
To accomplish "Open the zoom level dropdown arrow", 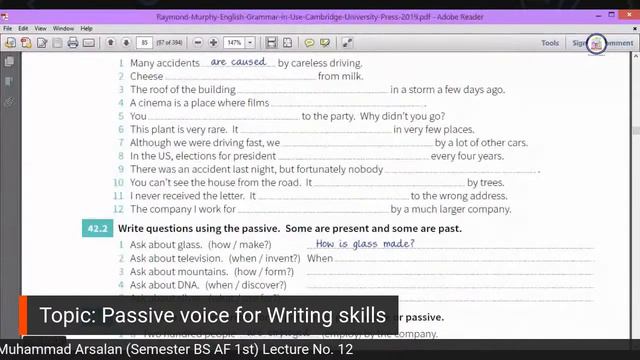I will point(250,42).
